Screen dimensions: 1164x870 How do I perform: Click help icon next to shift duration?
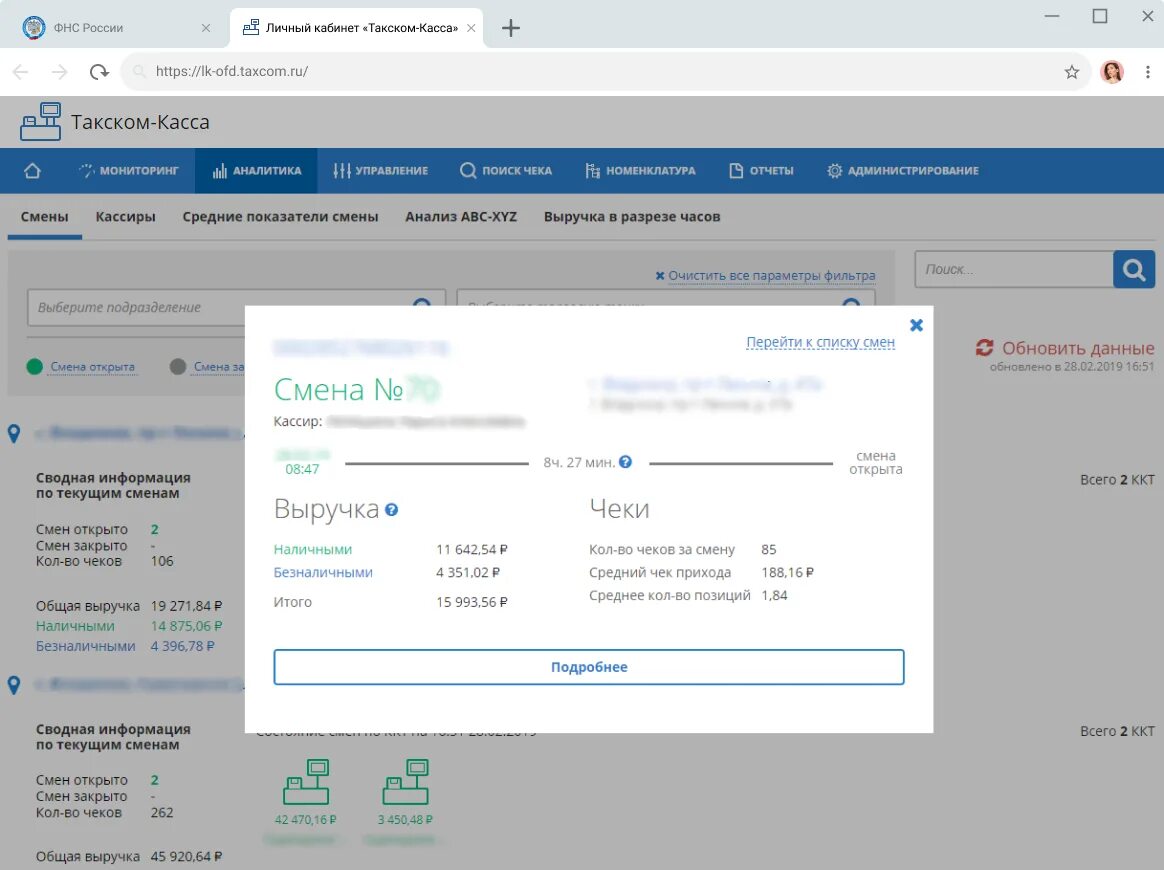(x=626, y=462)
